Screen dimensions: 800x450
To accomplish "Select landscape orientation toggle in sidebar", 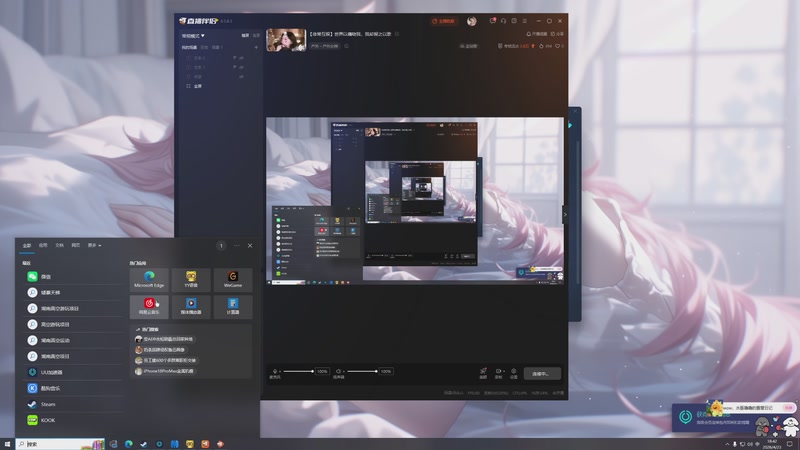I will [245, 35].
